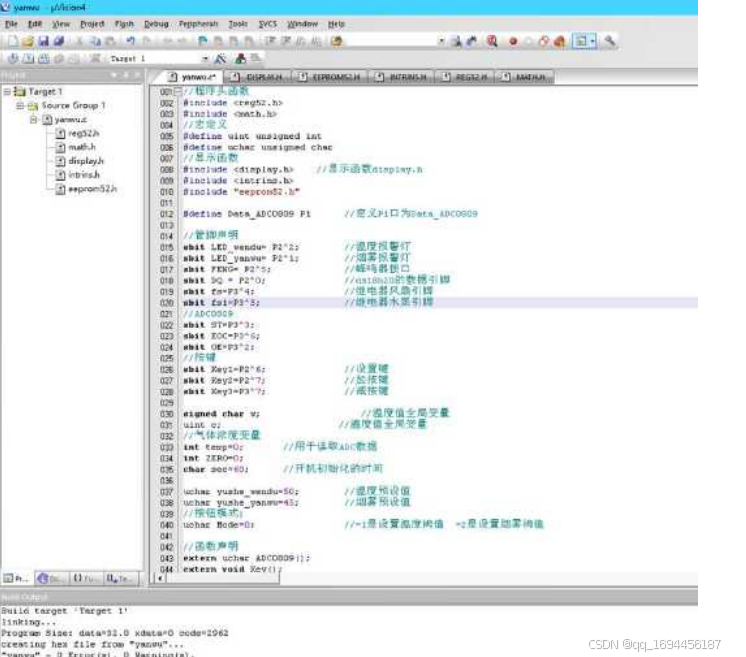Switch to the INTRINS.H editor tab

[x=402, y=77]
